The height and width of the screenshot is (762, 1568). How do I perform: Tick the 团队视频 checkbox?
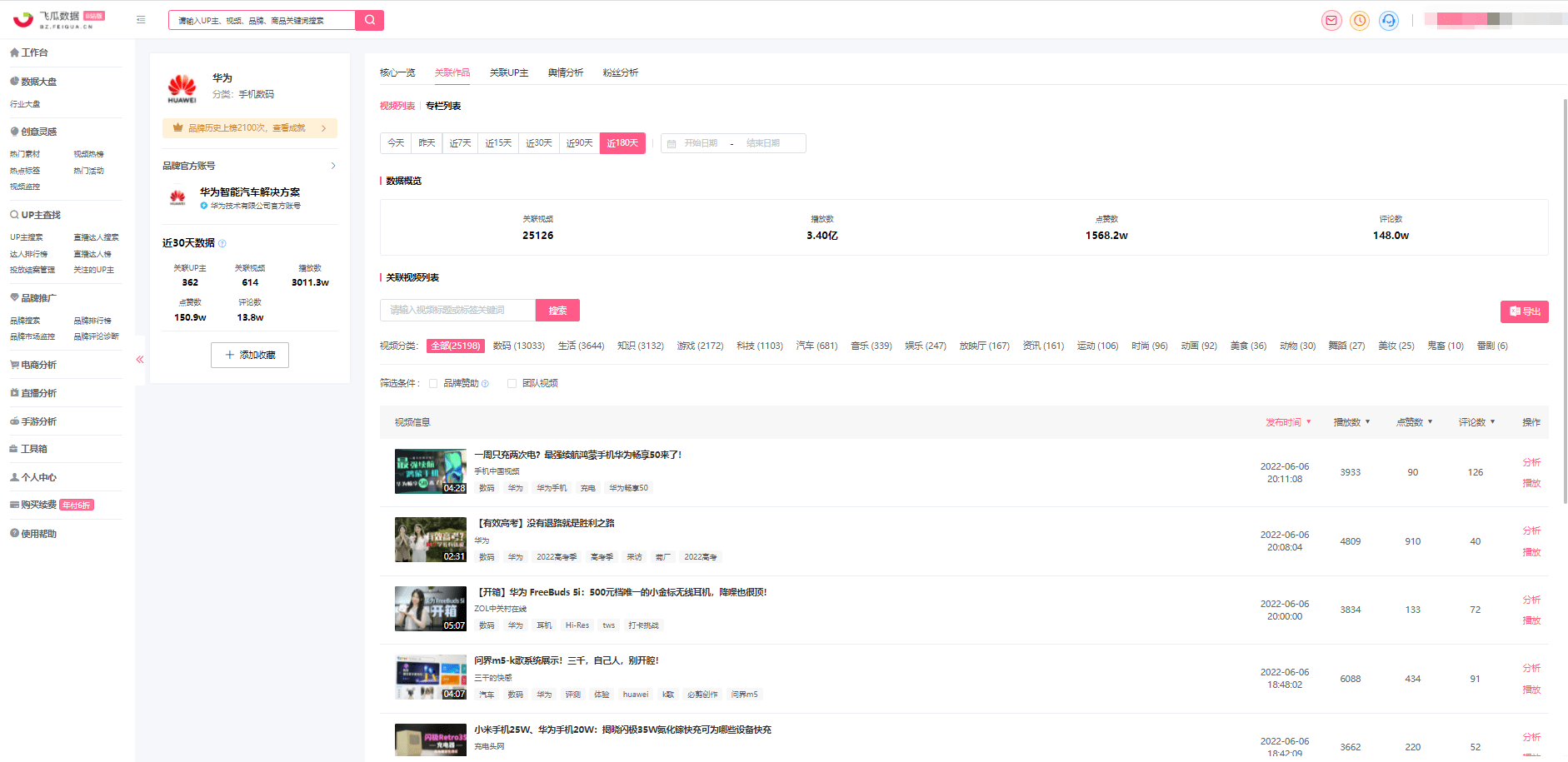click(512, 384)
